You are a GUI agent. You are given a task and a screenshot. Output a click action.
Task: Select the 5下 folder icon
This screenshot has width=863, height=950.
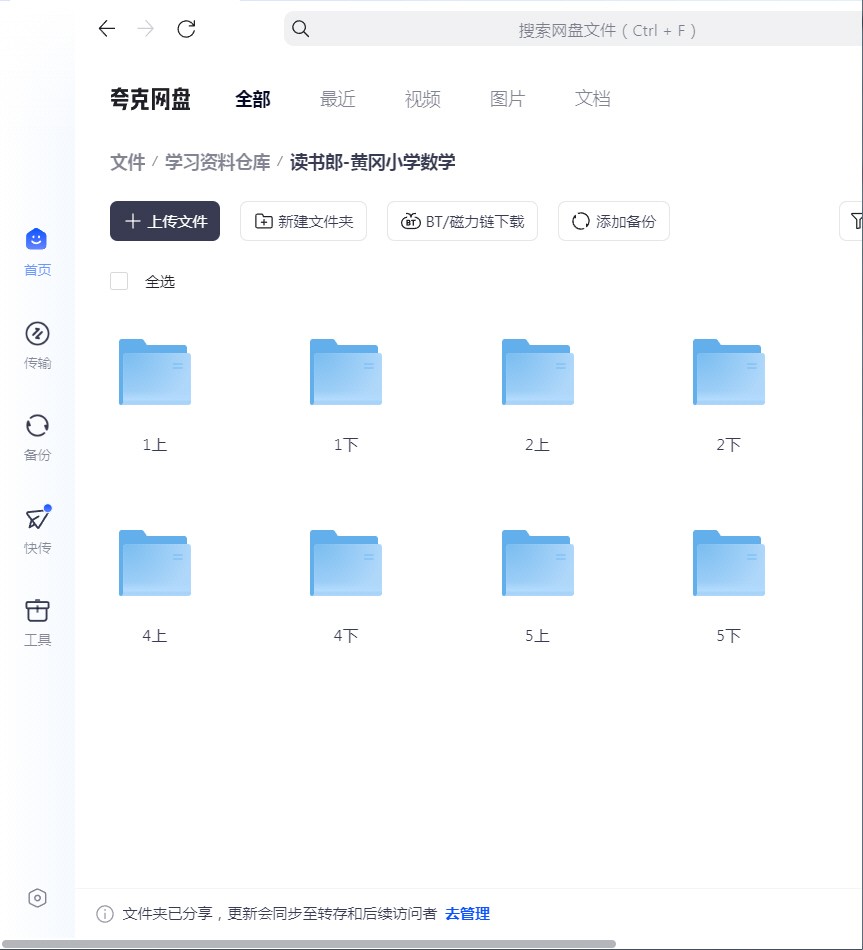729,562
